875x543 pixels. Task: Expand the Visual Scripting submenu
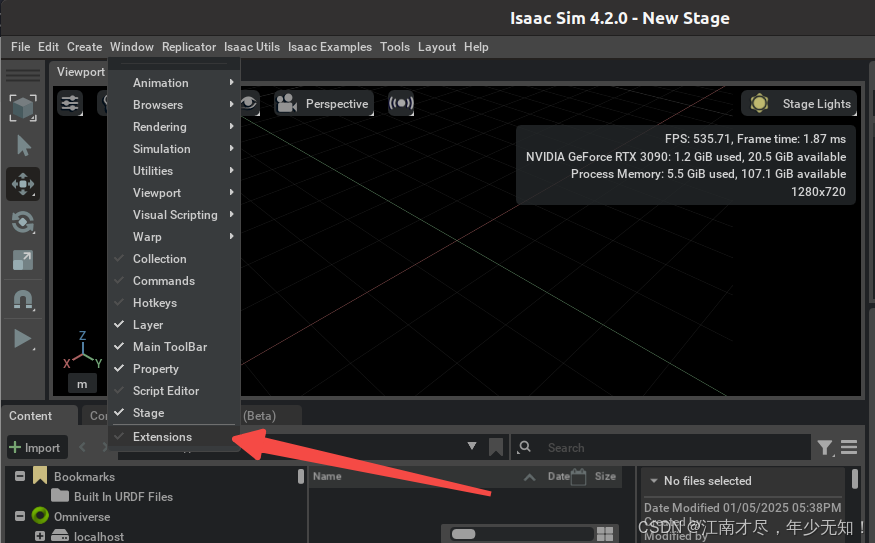click(174, 215)
